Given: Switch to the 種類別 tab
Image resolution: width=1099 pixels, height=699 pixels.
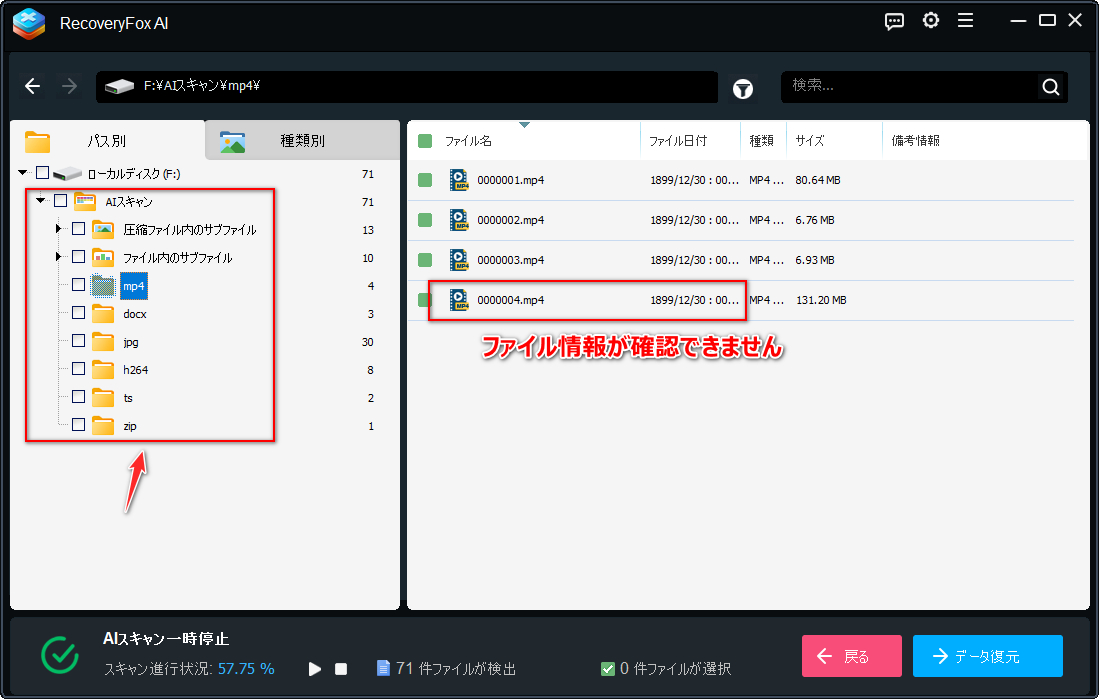Looking at the screenshot, I should tap(302, 140).
